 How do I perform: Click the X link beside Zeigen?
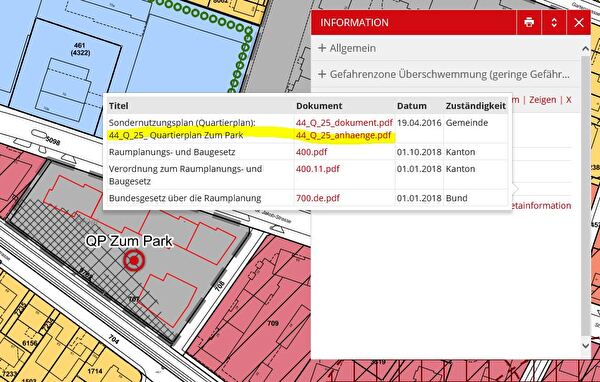[569, 100]
